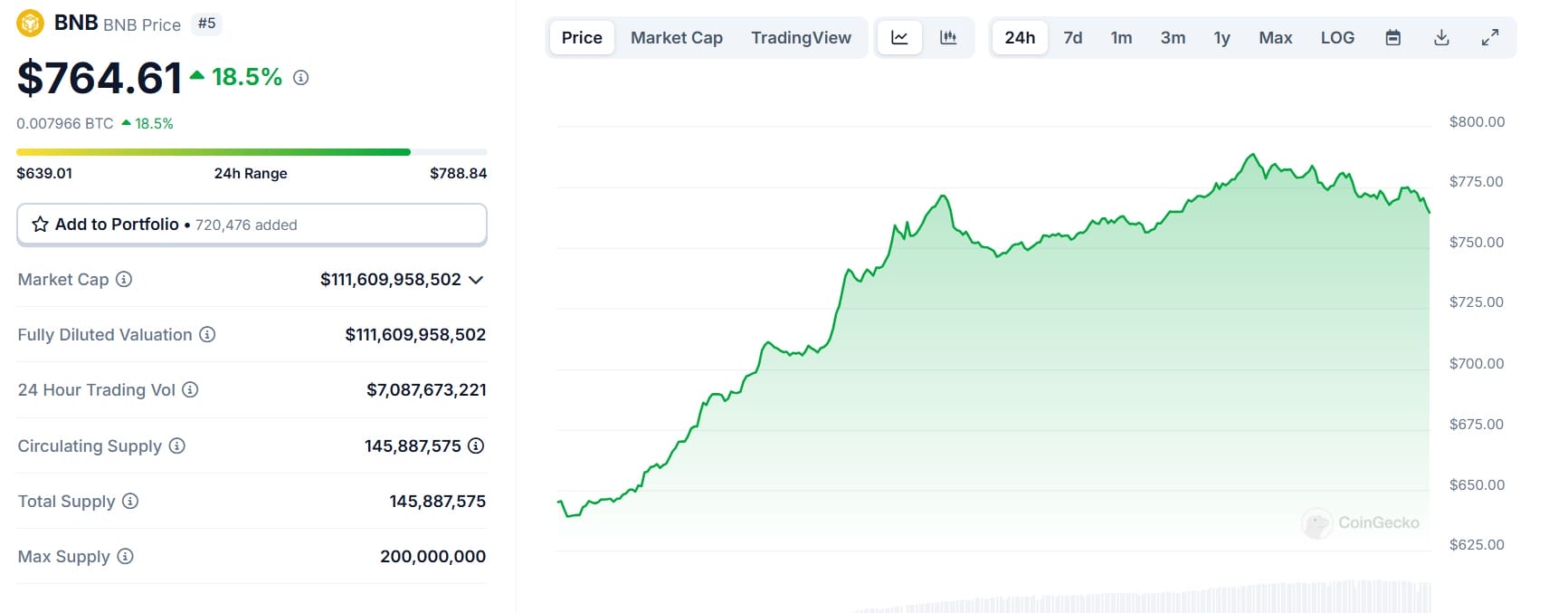1568x613 pixels.
Task: Click the Total Supply 145,887,575 value
Action: coord(437,502)
